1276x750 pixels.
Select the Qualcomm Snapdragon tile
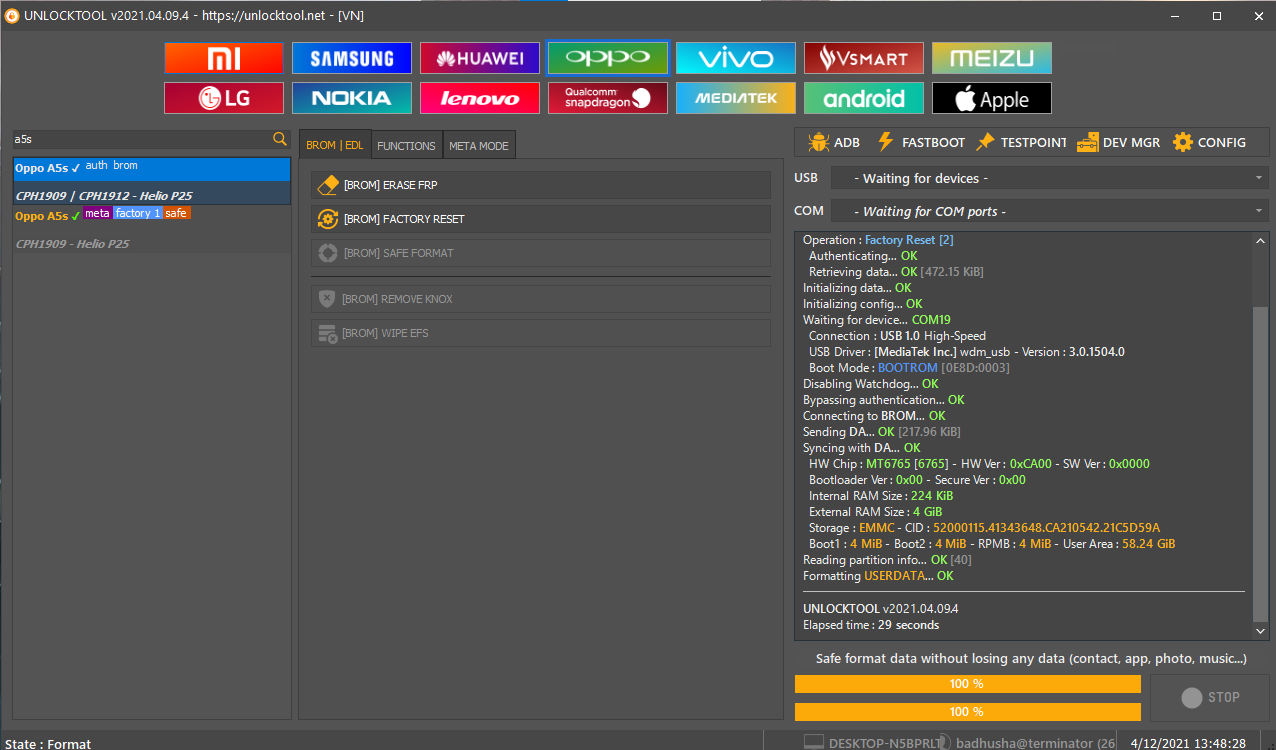tap(608, 98)
